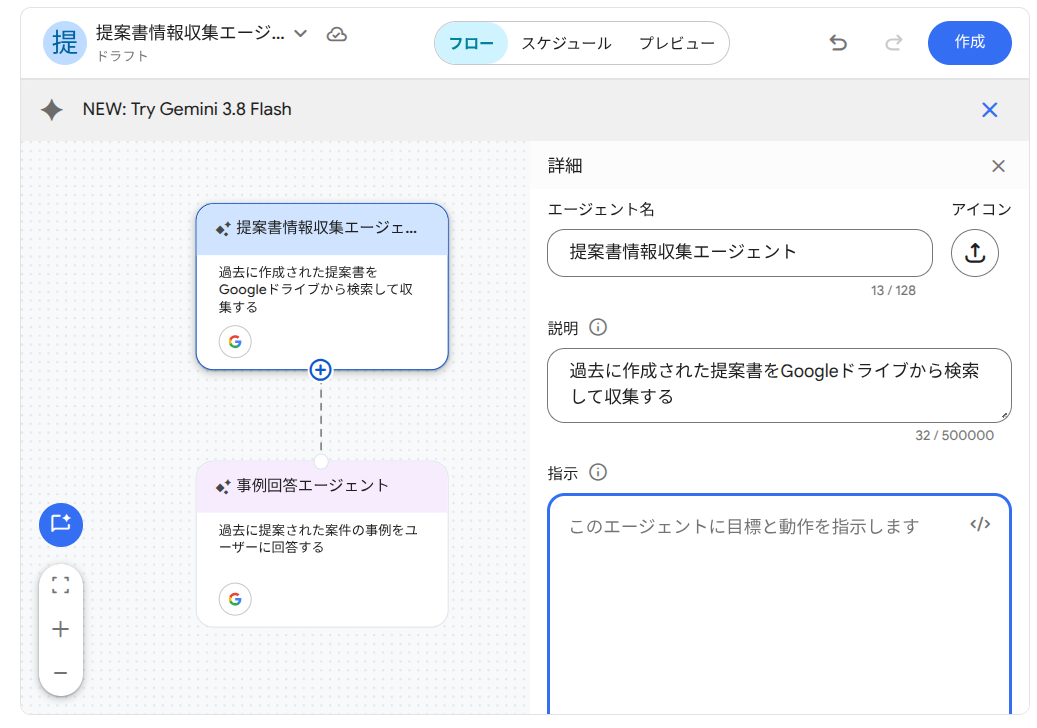Focus the 指示 instructions text area
Viewport: 1037px width, 728px height.
[779, 605]
